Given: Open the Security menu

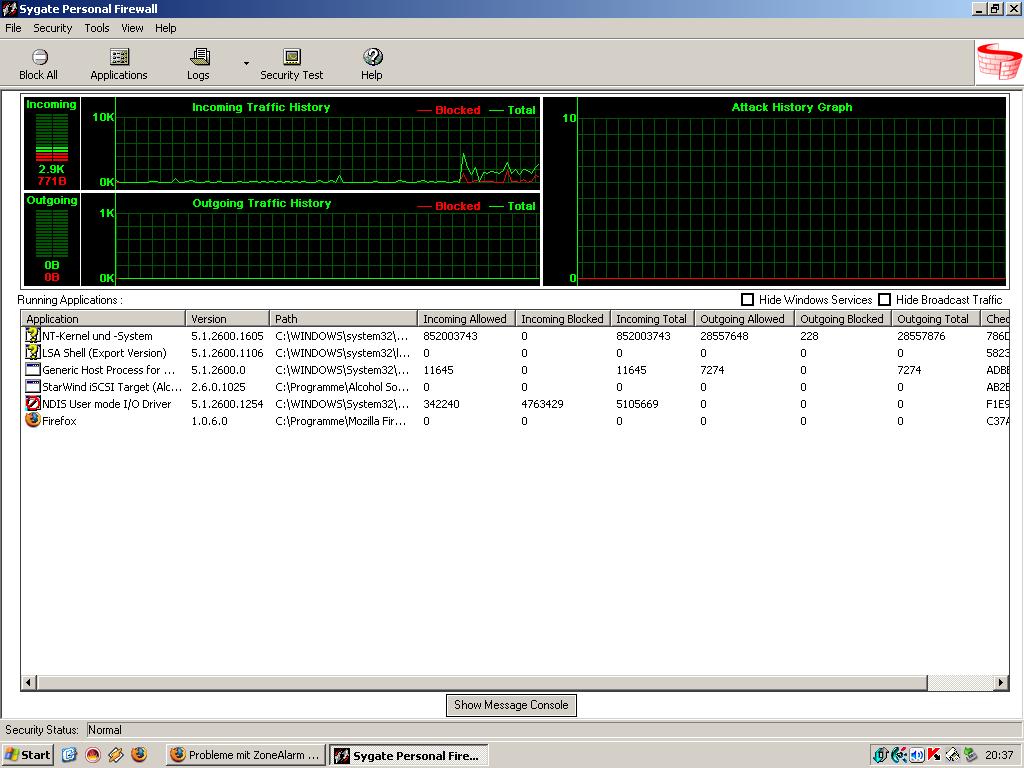Looking at the screenshot, I should (53, 28).
